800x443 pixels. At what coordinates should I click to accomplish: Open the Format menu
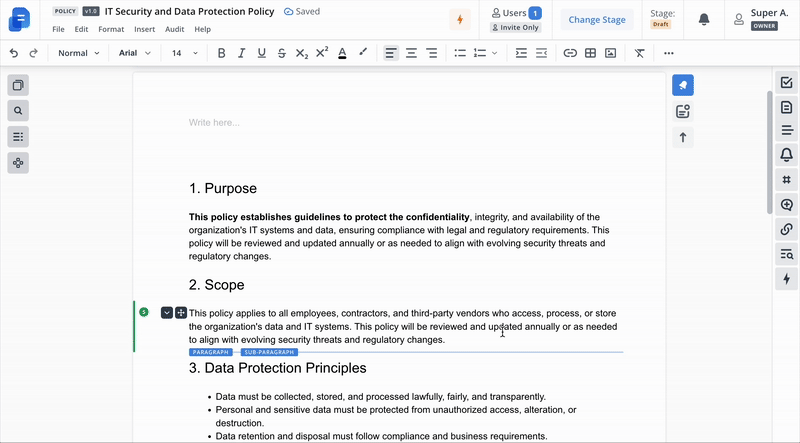click(x=111, y=30)
